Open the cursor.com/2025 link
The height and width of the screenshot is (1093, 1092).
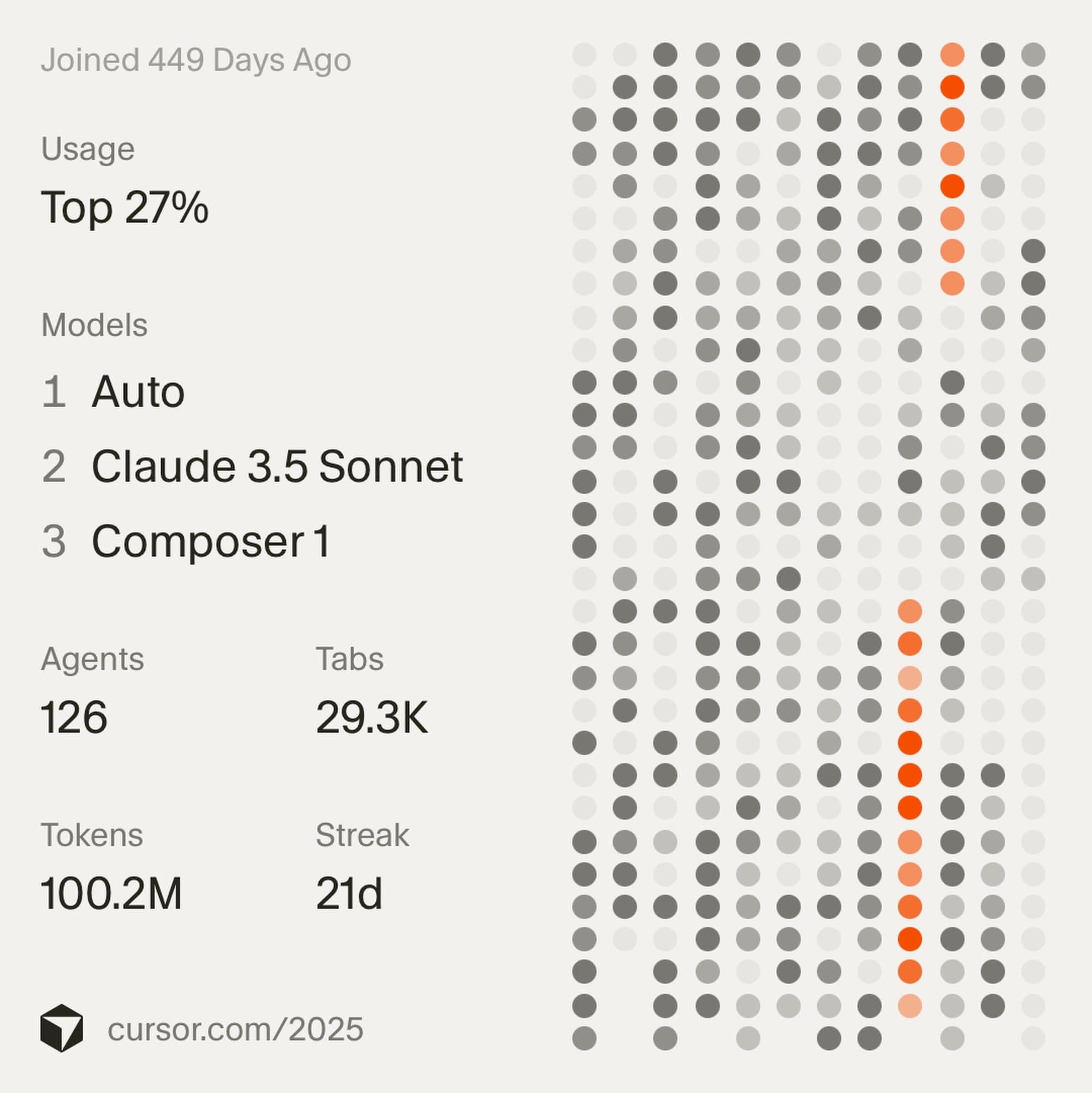coord(235,1029)
